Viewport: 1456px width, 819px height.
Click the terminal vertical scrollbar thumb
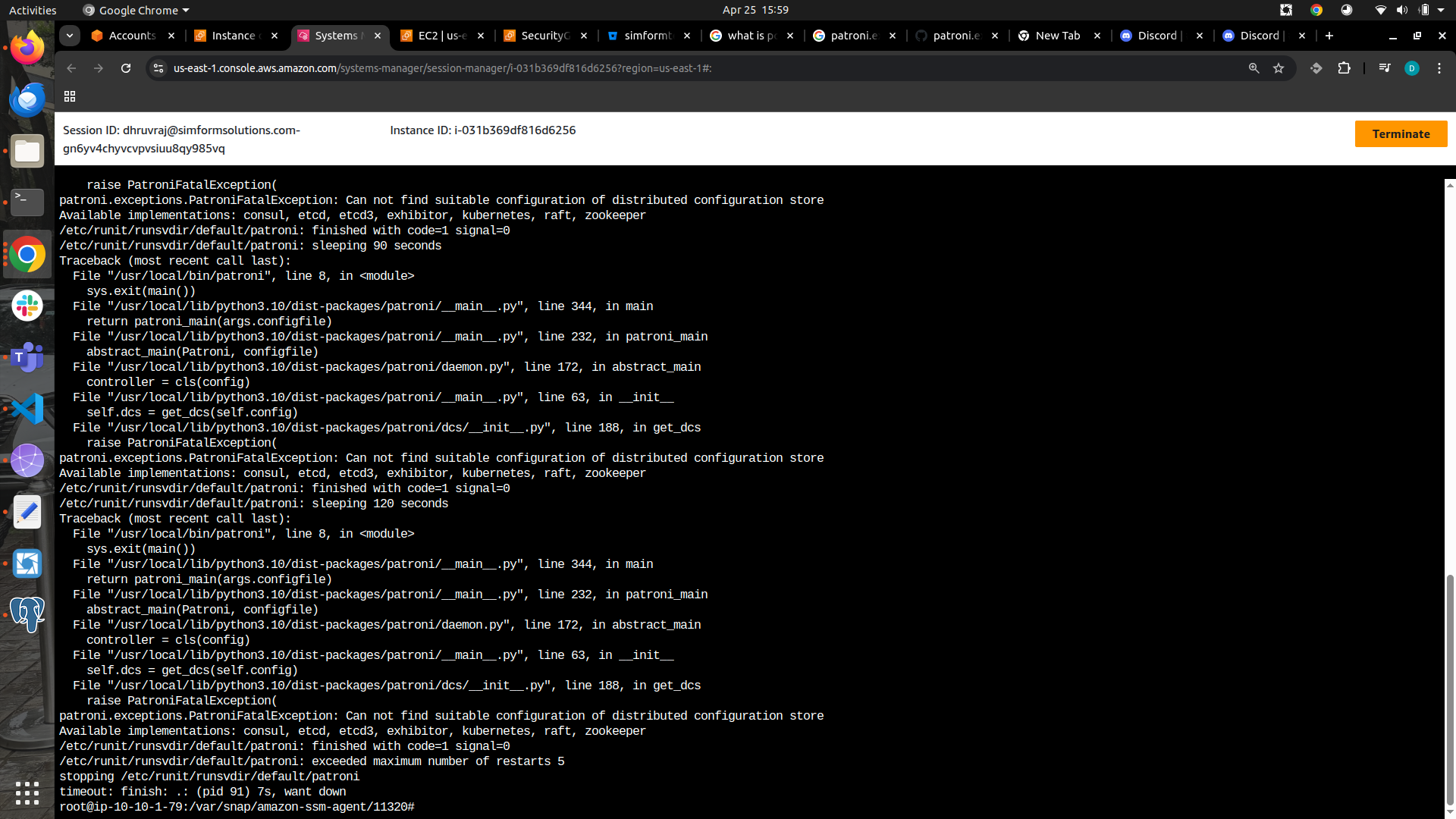(1450, 690)
